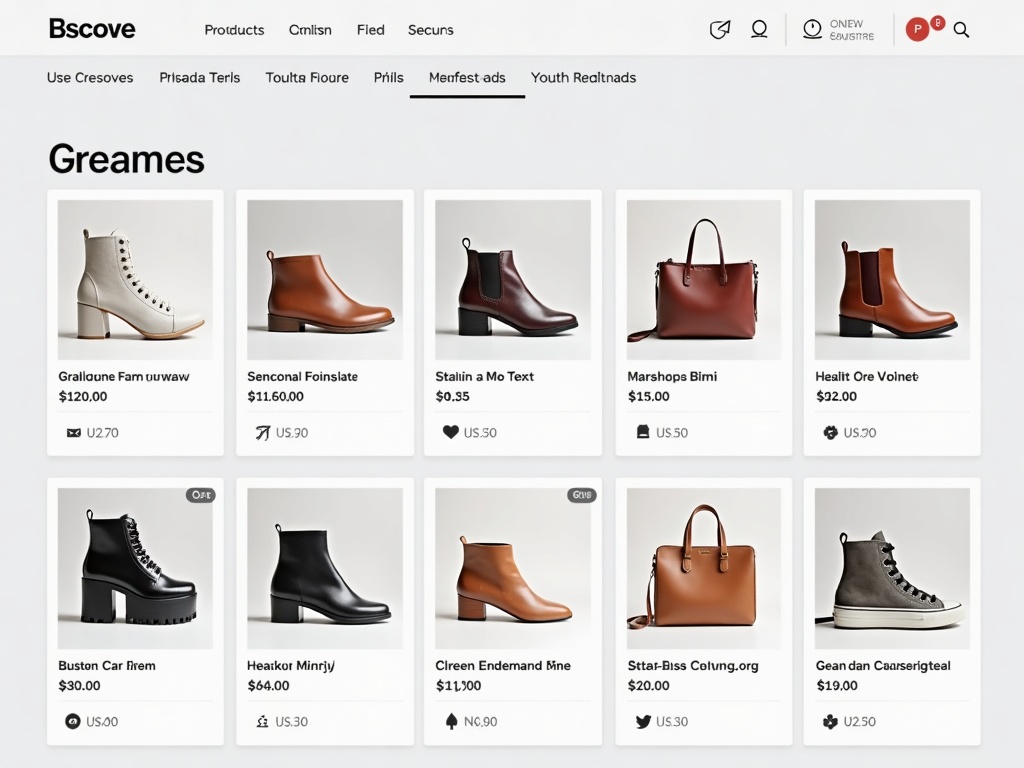The width and height of the screenshot is (1024, 768).
Task: Open the Stalin a Mo Text boot image
Action: coord(513,280)
